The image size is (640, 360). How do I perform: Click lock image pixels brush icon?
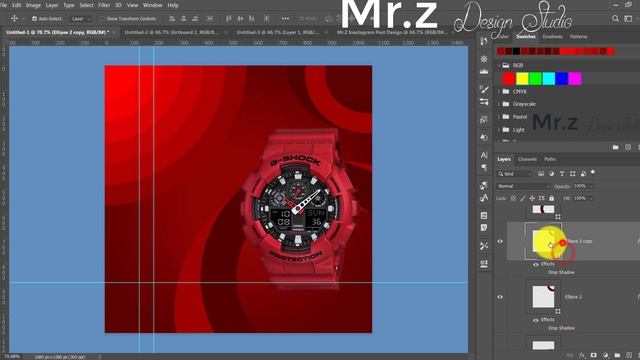523,198
